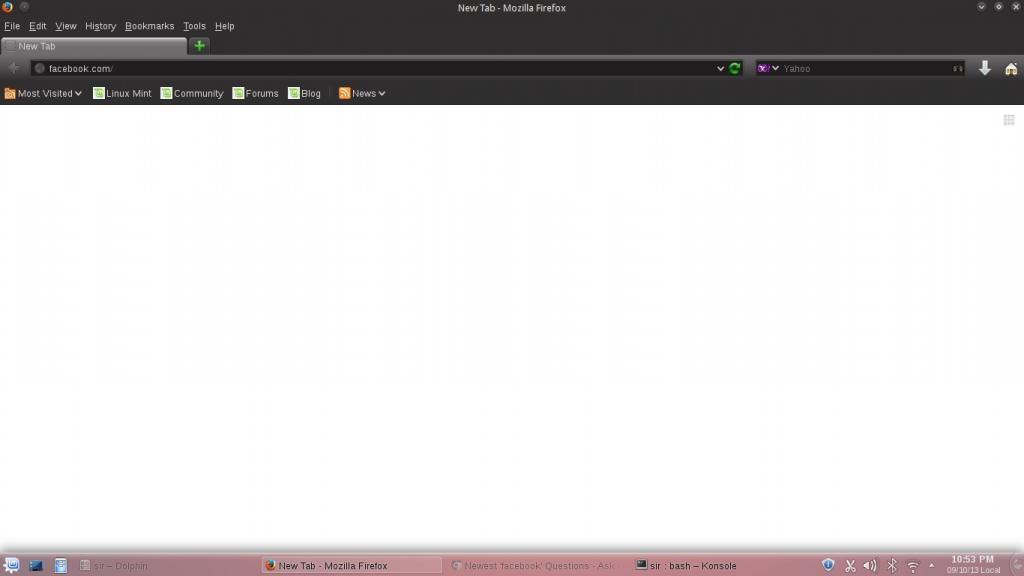Open the History menu
The width and height of the screenshot is (1024, 576).
pos(101,26)
